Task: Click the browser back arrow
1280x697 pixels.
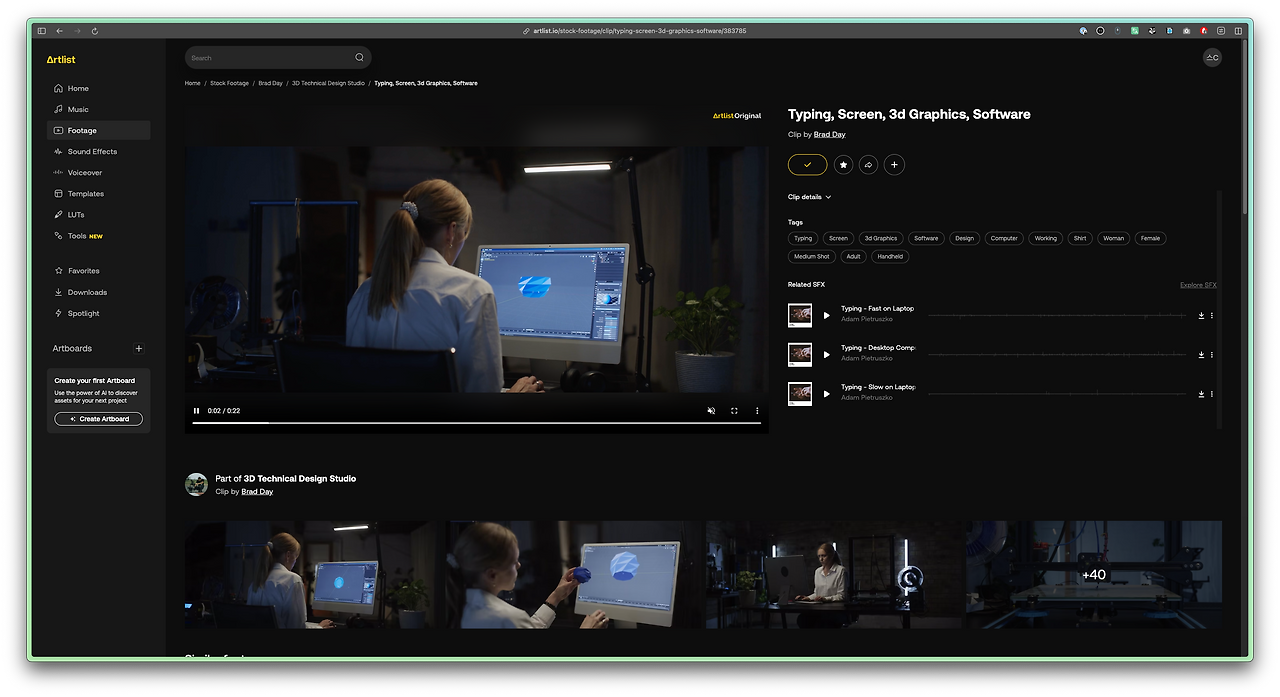Action: 59,31
